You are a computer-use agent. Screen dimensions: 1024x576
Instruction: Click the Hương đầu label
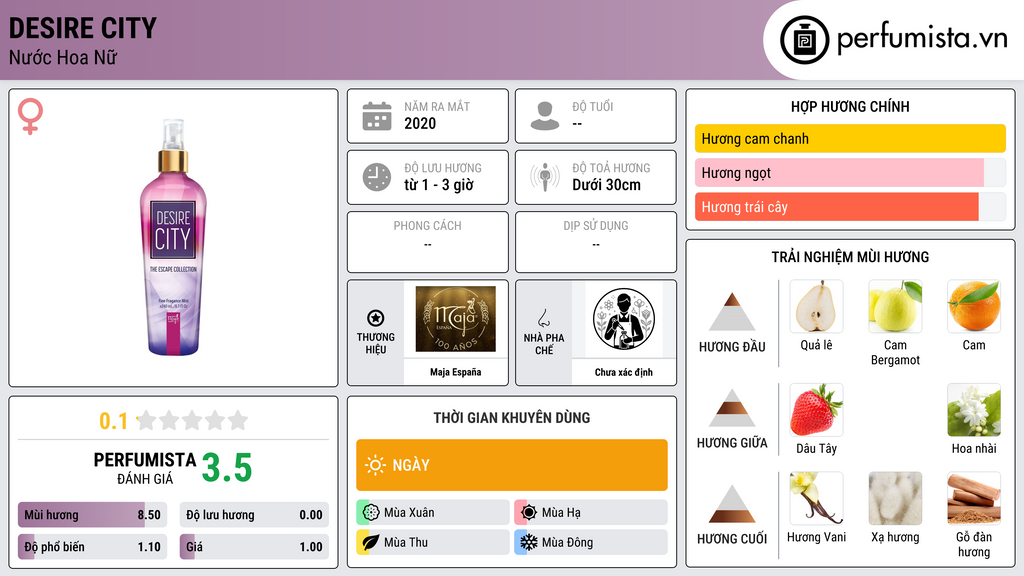pos(732,347)
